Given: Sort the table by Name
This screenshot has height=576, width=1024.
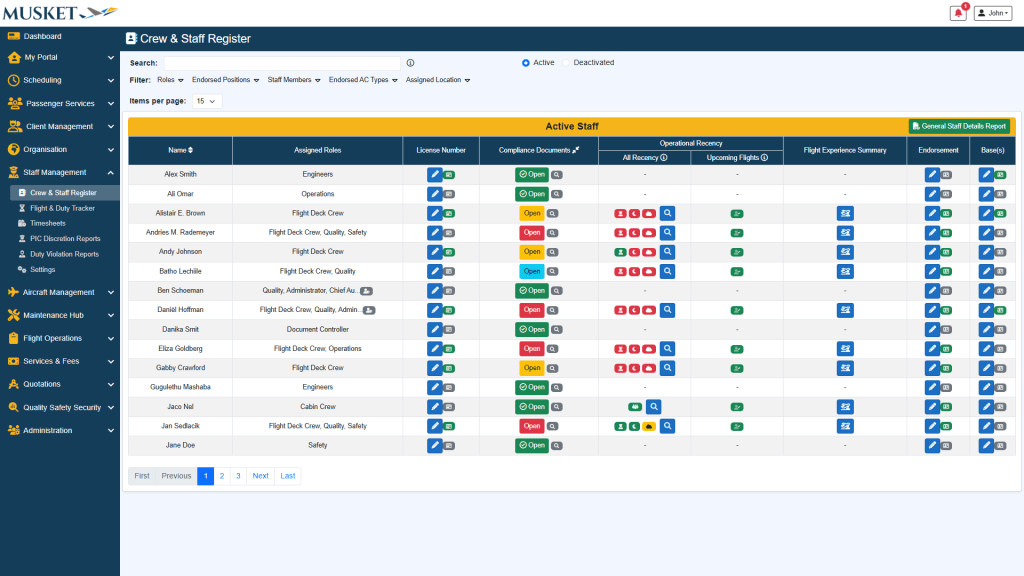Looking at the screenshot, I should [x=180, y=150].
